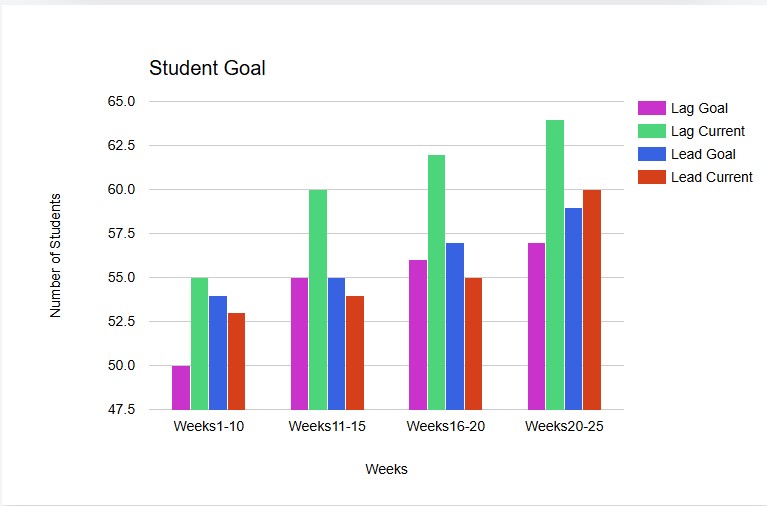This screenshot has height=506, width=767.
Task: Click the blue Lead Goal legend swatch
Action: click(x=651, y=154)
